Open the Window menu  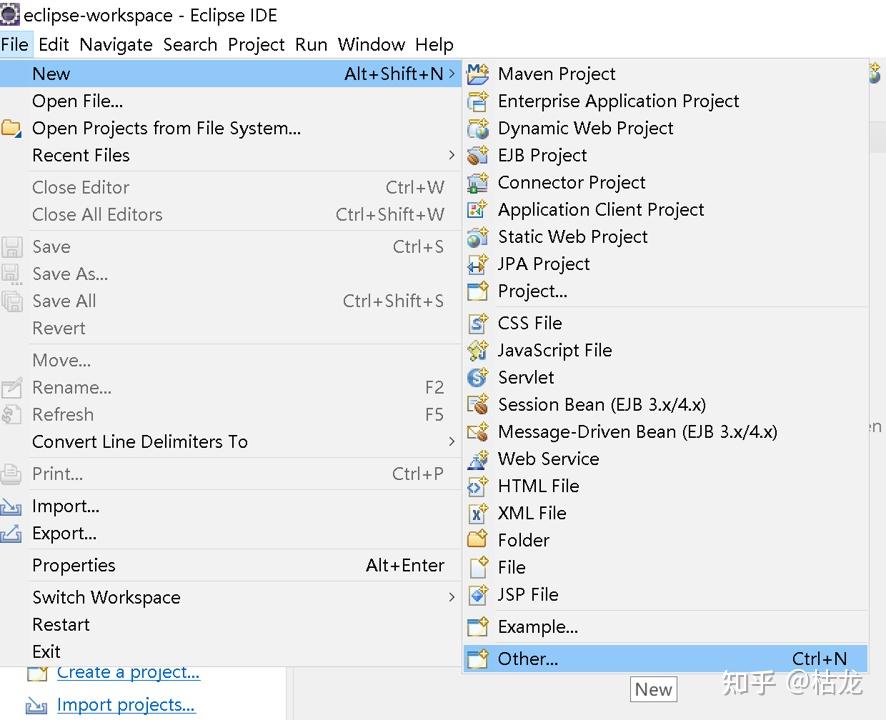point(371,44)
